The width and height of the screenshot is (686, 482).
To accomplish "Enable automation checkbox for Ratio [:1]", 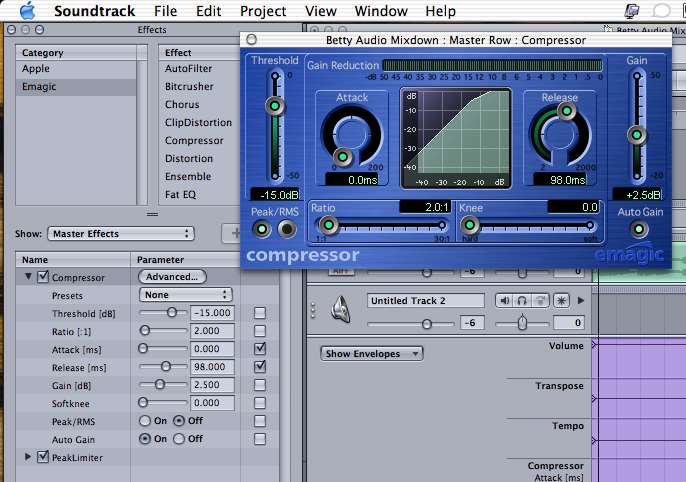I will click(x=260, y=331).
